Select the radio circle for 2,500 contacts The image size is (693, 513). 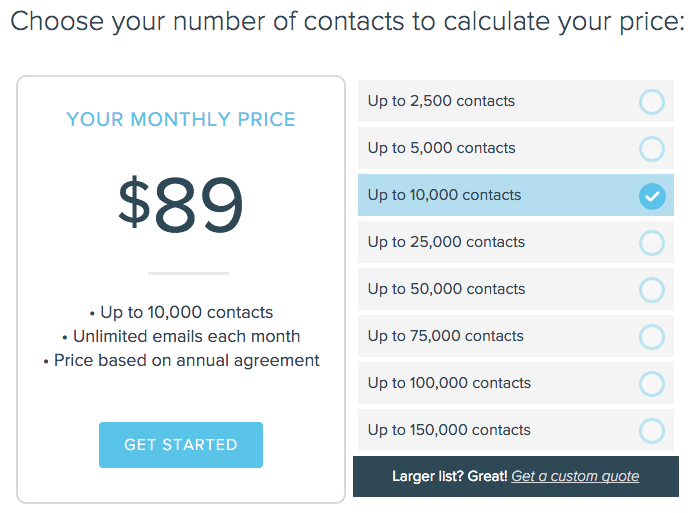[x=651, y=101]
